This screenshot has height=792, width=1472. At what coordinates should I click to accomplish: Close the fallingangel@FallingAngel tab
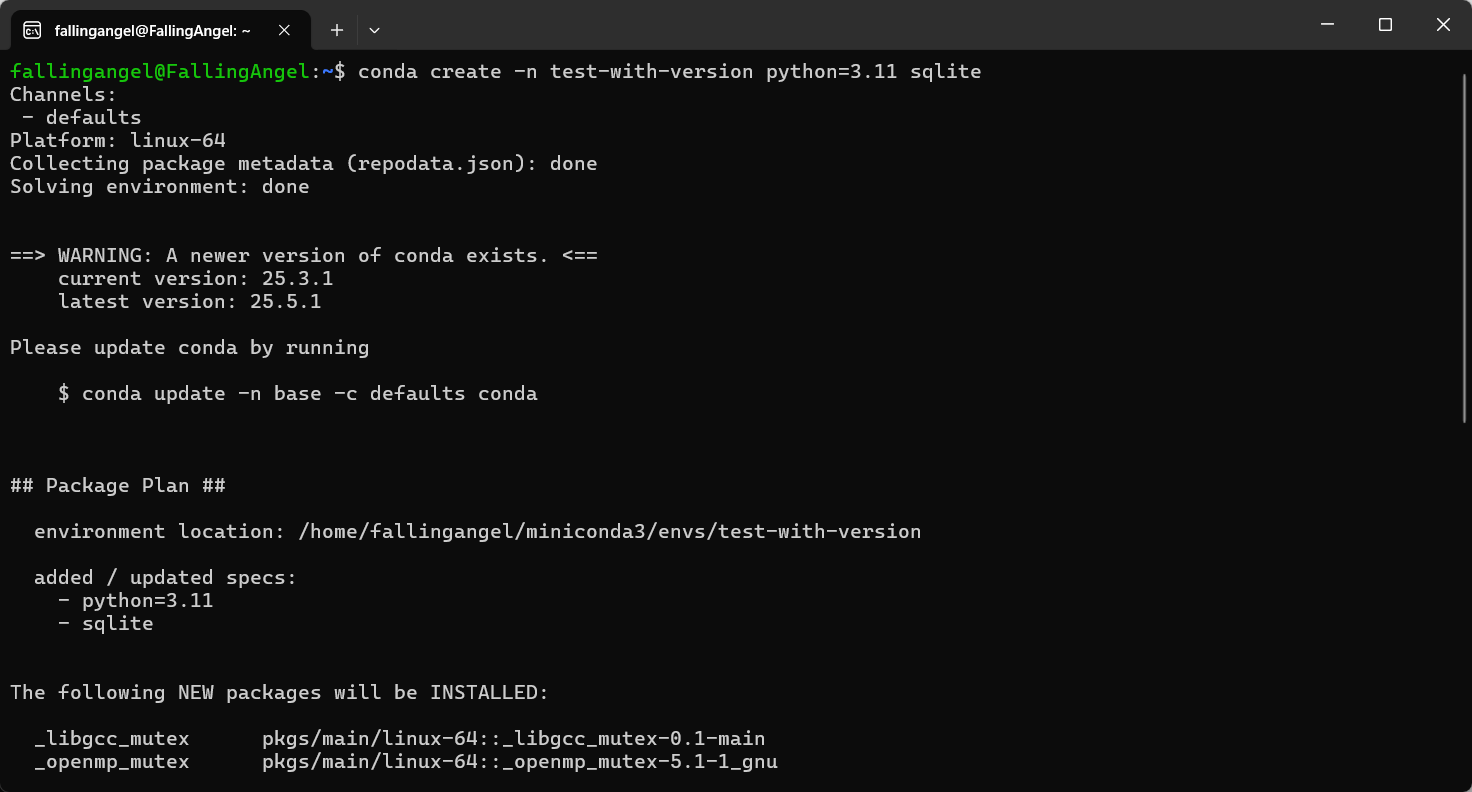[x=284, y=30]
